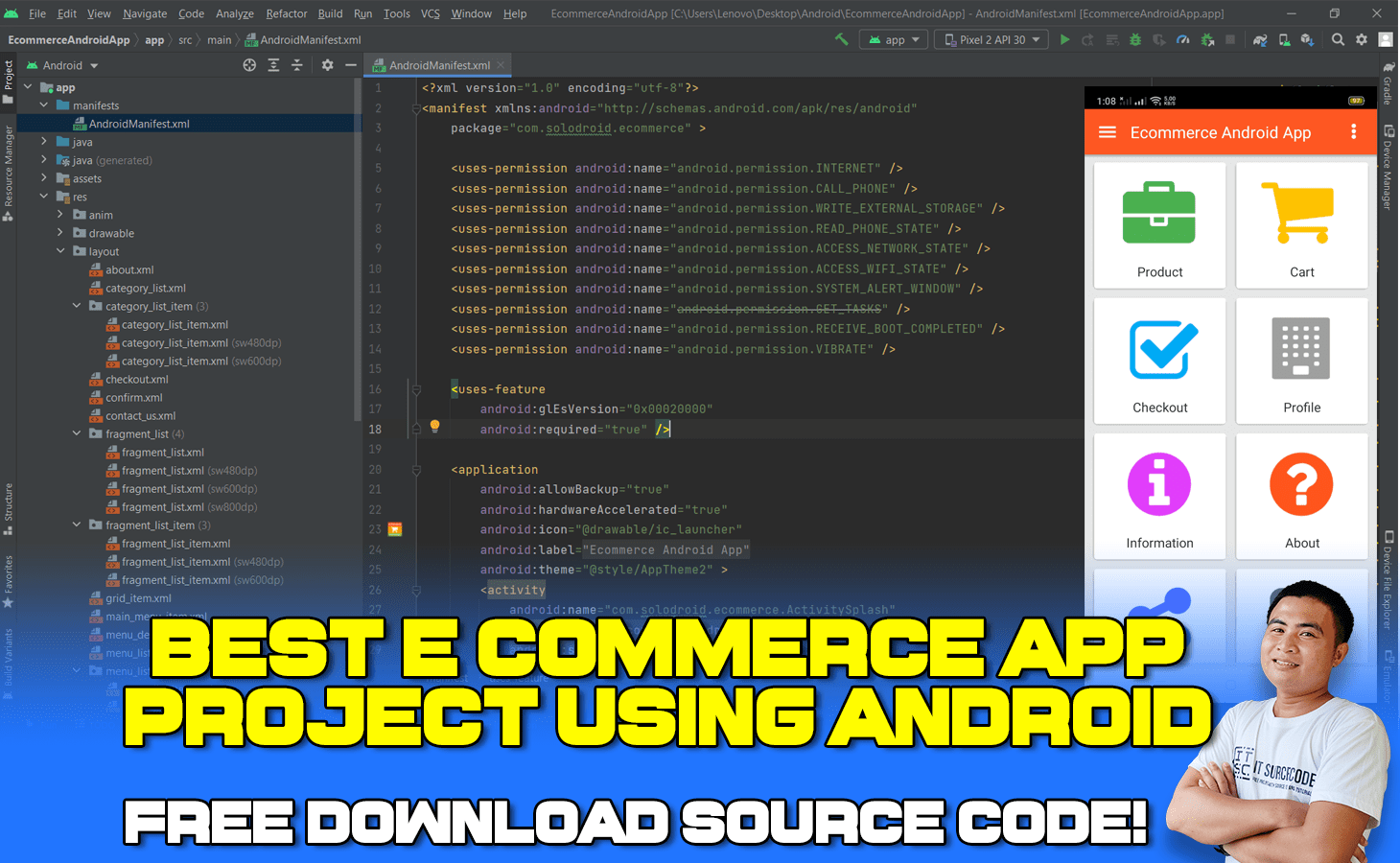1400x863 pixels.
Task: Tap the Product briefcase tile
Action: (1159, 225)
